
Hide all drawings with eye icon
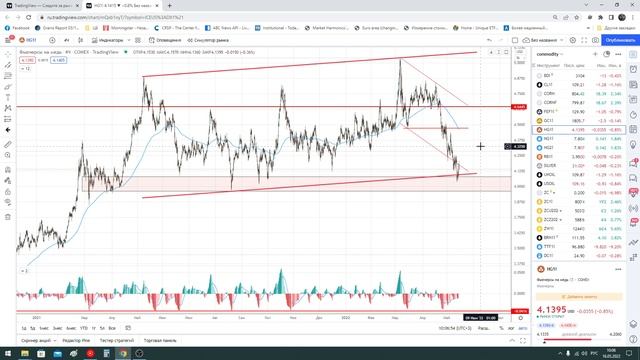pyautogui.click(x=8, y=202)
